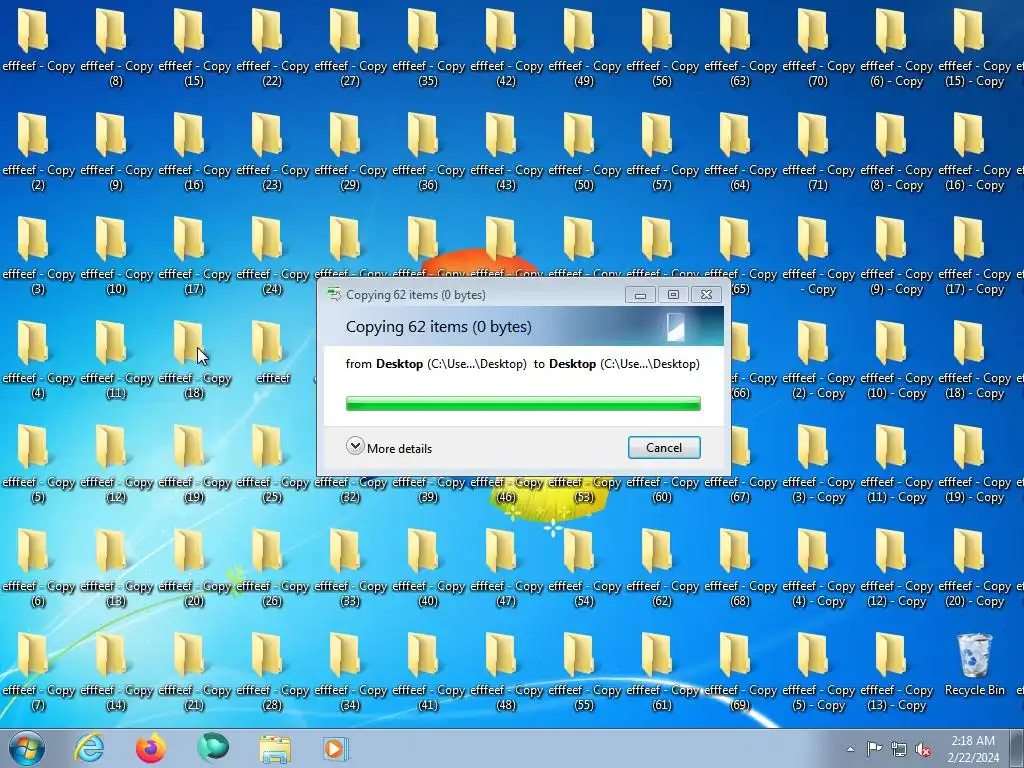Select folder 'effeef - Copy (3)'
The width and height of the screenshot is (1024, 768).
[39, 255]
